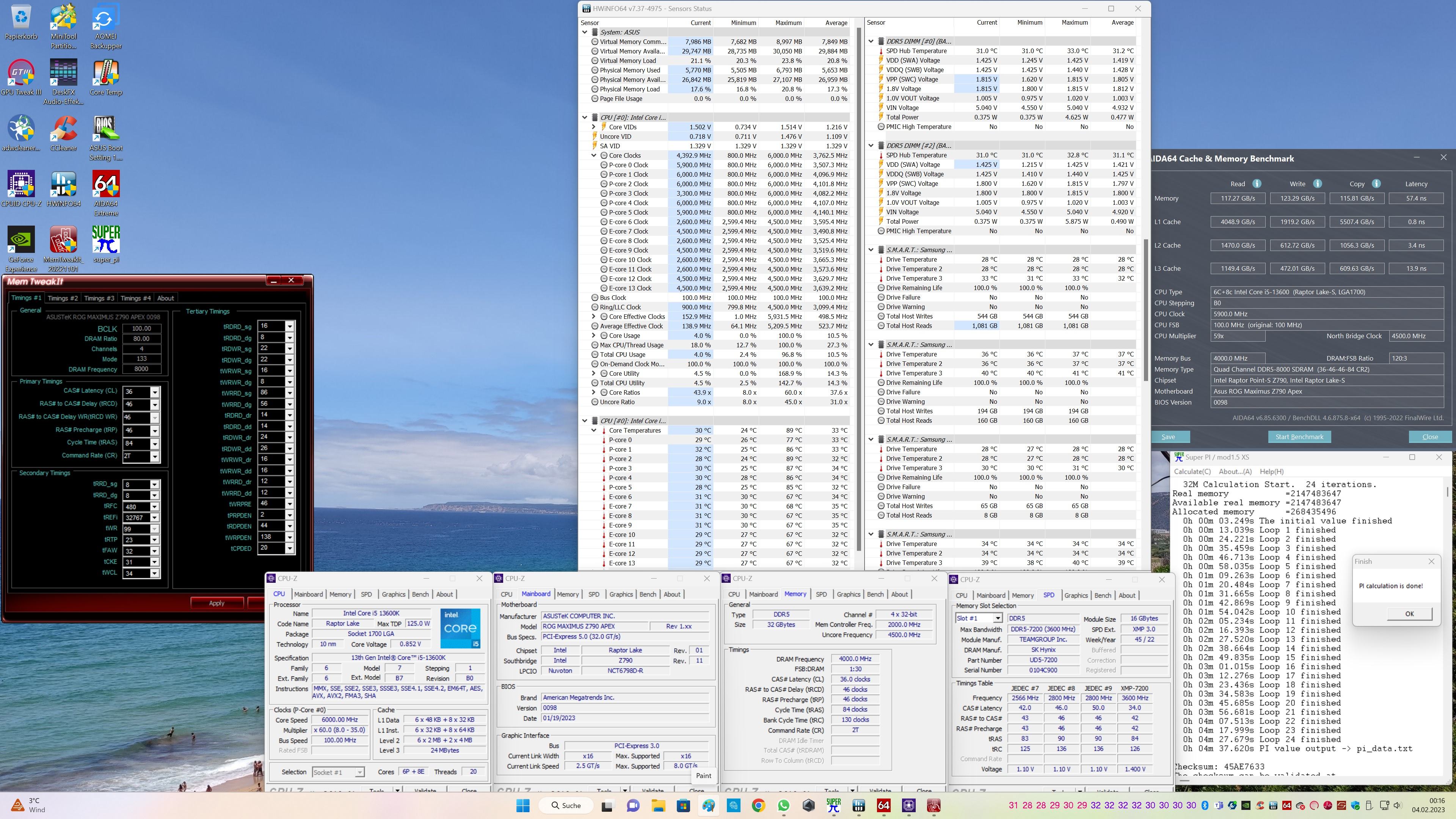Screen dimensions: 1456x819
Task: Launch super_pi desktop shortcut
Action: click(106, 245)
